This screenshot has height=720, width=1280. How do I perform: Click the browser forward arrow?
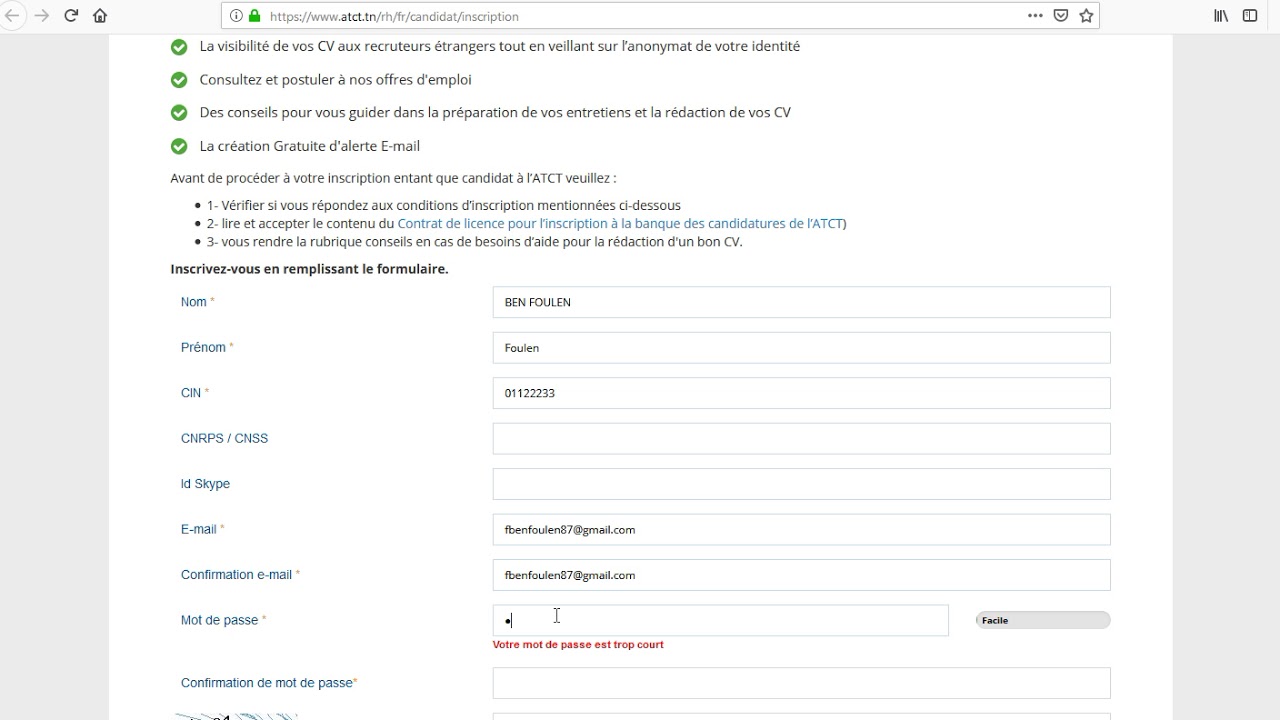click(x=42, y=16)
